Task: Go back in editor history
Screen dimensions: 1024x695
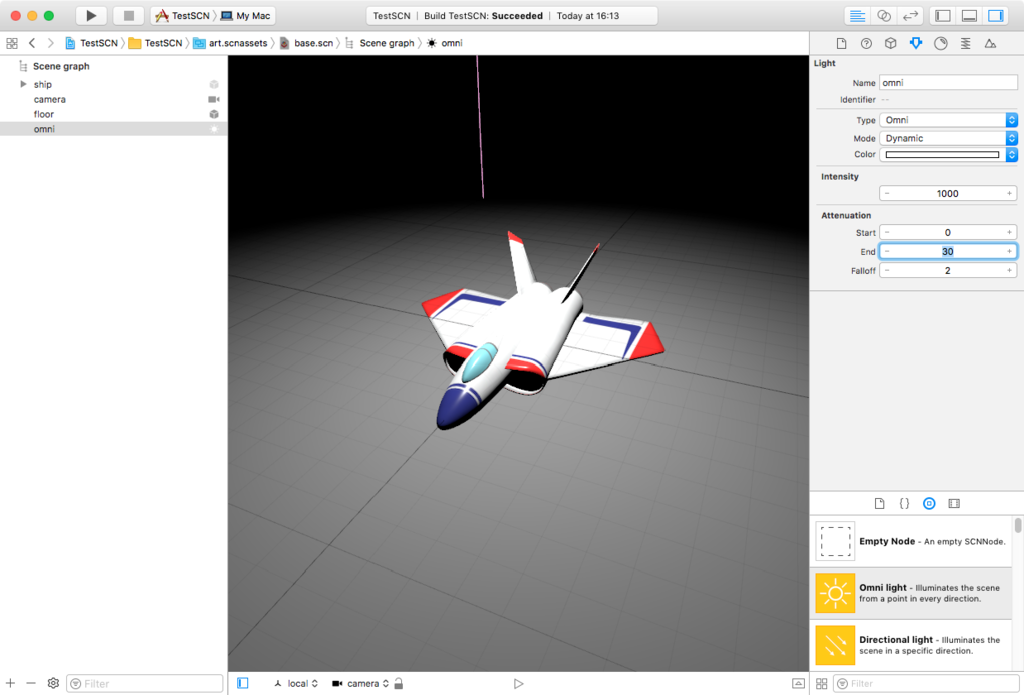Action: (x=32, y=43)
